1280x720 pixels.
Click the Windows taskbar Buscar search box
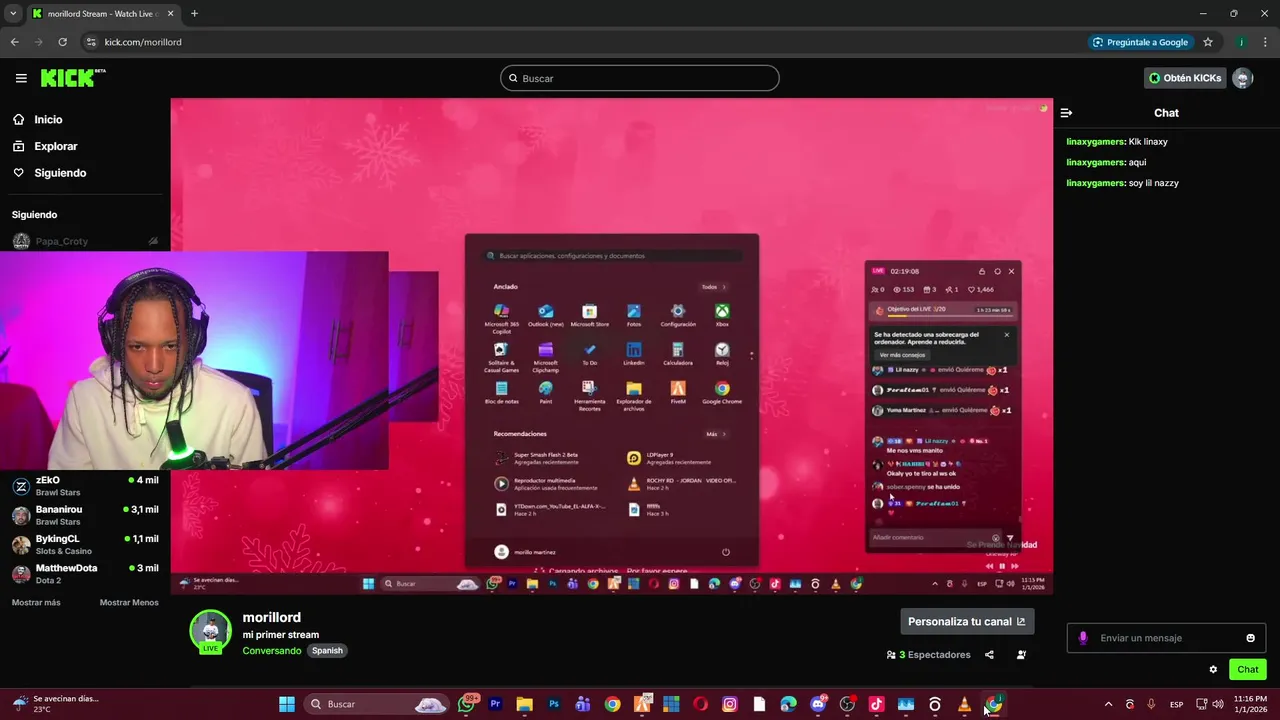tap(375, 704)
